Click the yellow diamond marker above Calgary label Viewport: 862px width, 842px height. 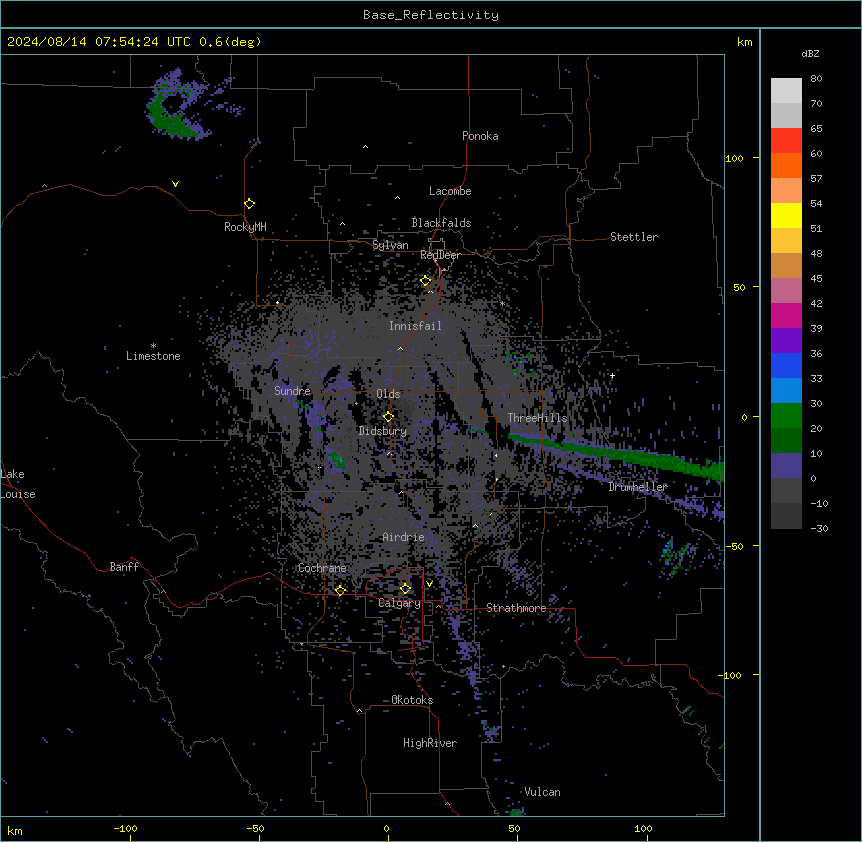(405, 589)
